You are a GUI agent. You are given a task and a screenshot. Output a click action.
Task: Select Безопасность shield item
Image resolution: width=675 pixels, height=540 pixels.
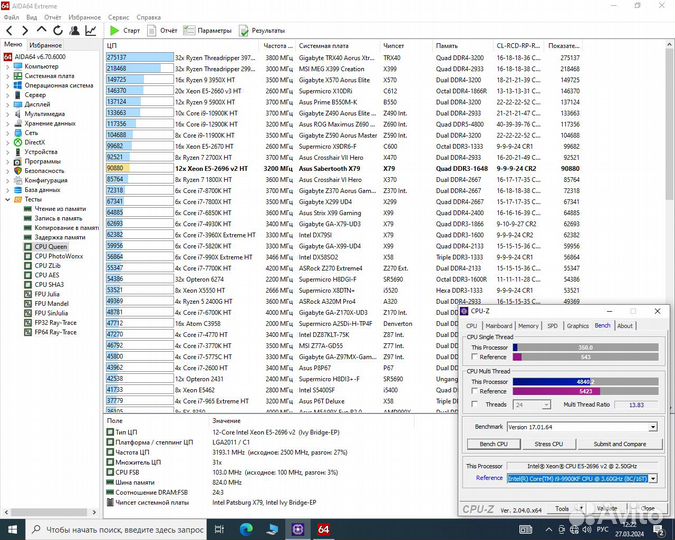tap(44, 171)
